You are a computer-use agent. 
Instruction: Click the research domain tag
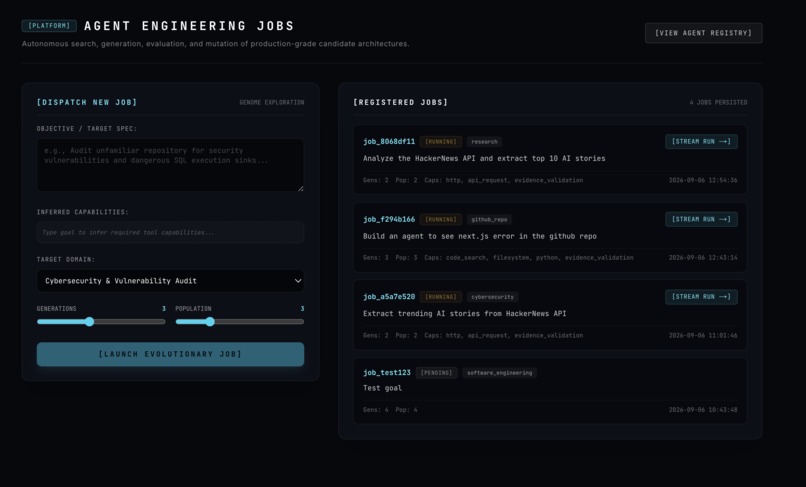point(484,141)
